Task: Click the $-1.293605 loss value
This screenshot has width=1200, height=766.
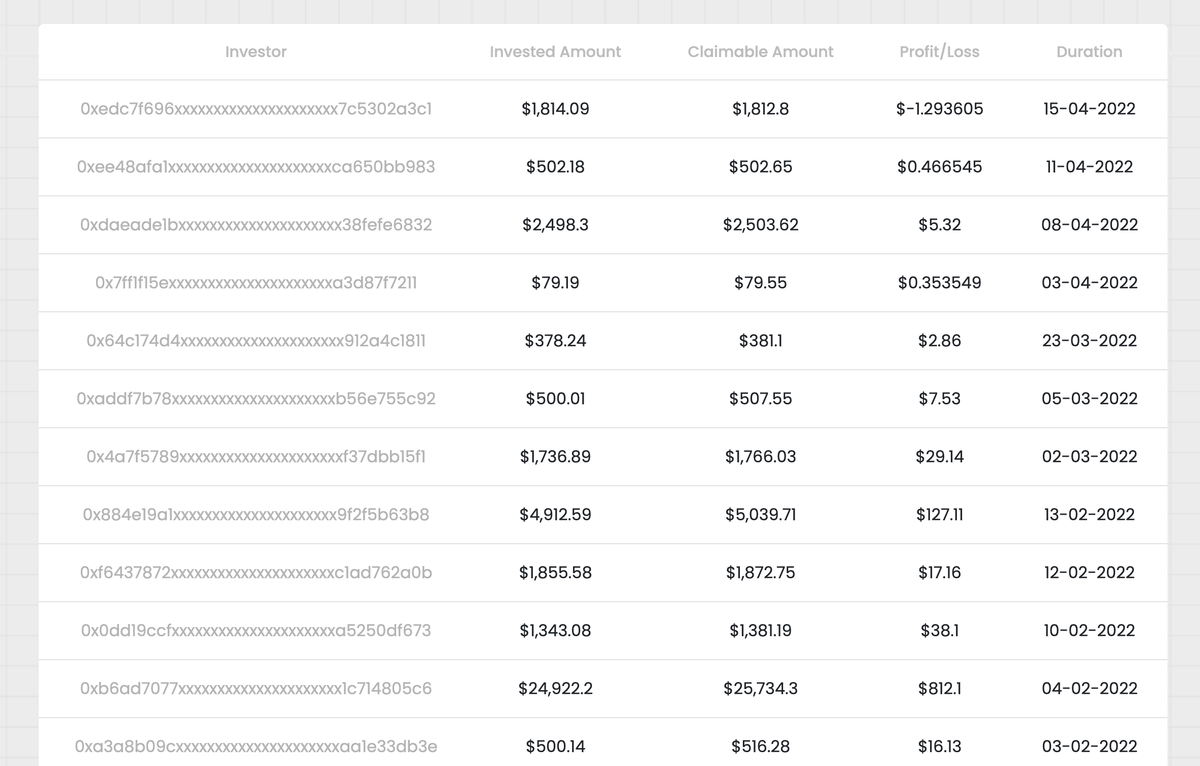Action: click(939, 109)
